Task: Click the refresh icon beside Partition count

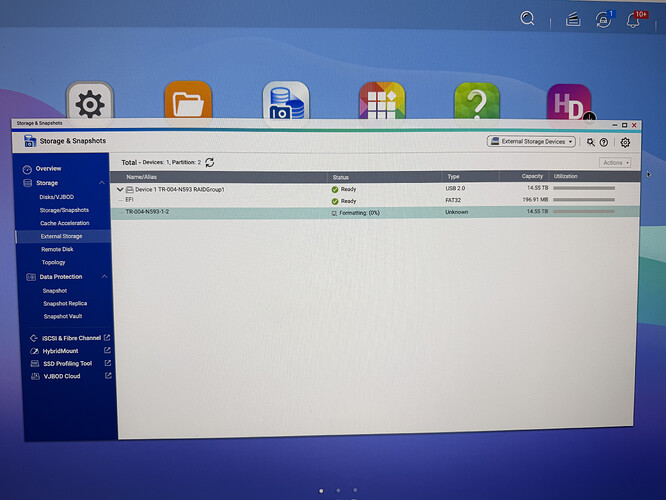Action: 210,162
